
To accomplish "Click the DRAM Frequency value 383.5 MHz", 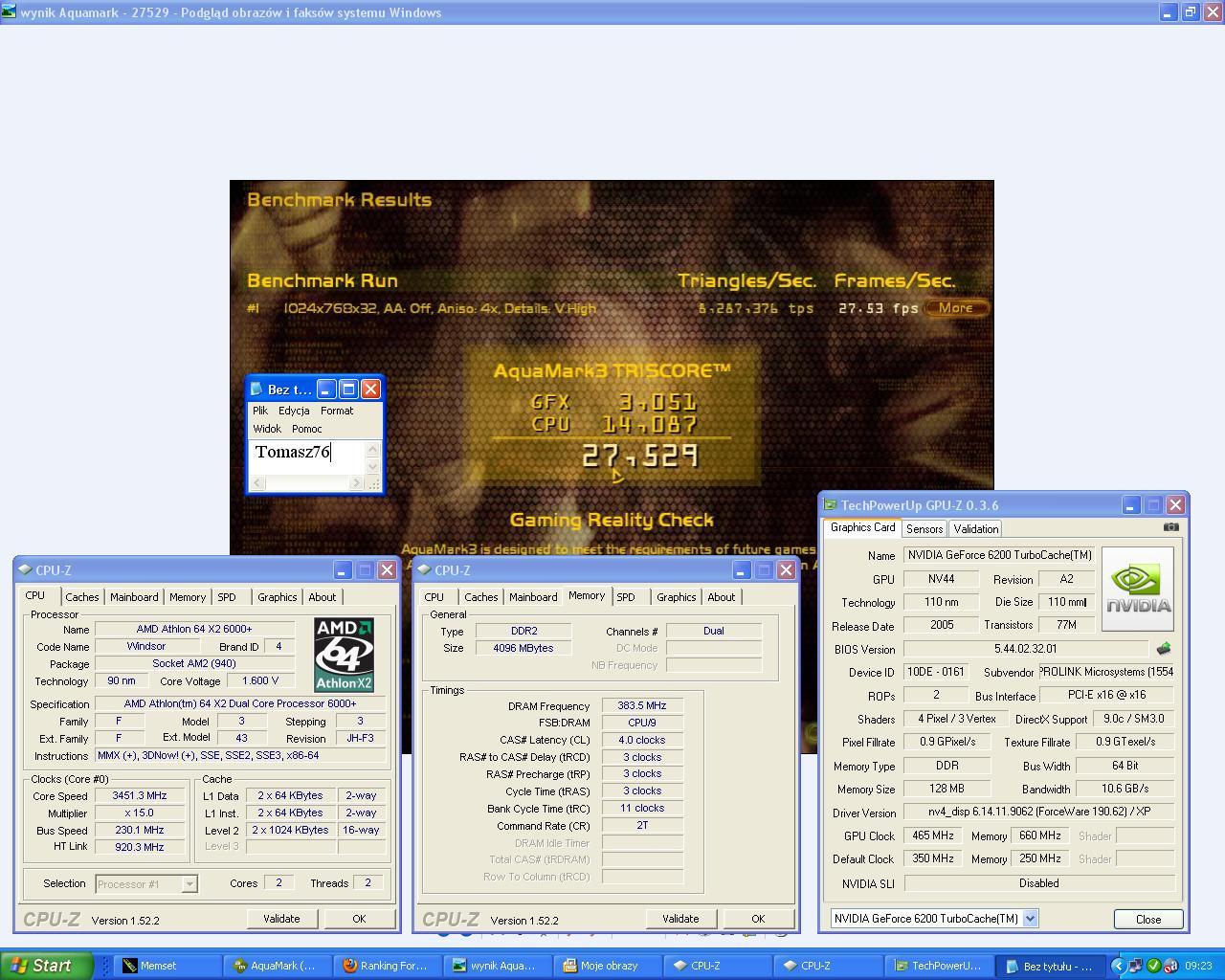I will (642, 705).
